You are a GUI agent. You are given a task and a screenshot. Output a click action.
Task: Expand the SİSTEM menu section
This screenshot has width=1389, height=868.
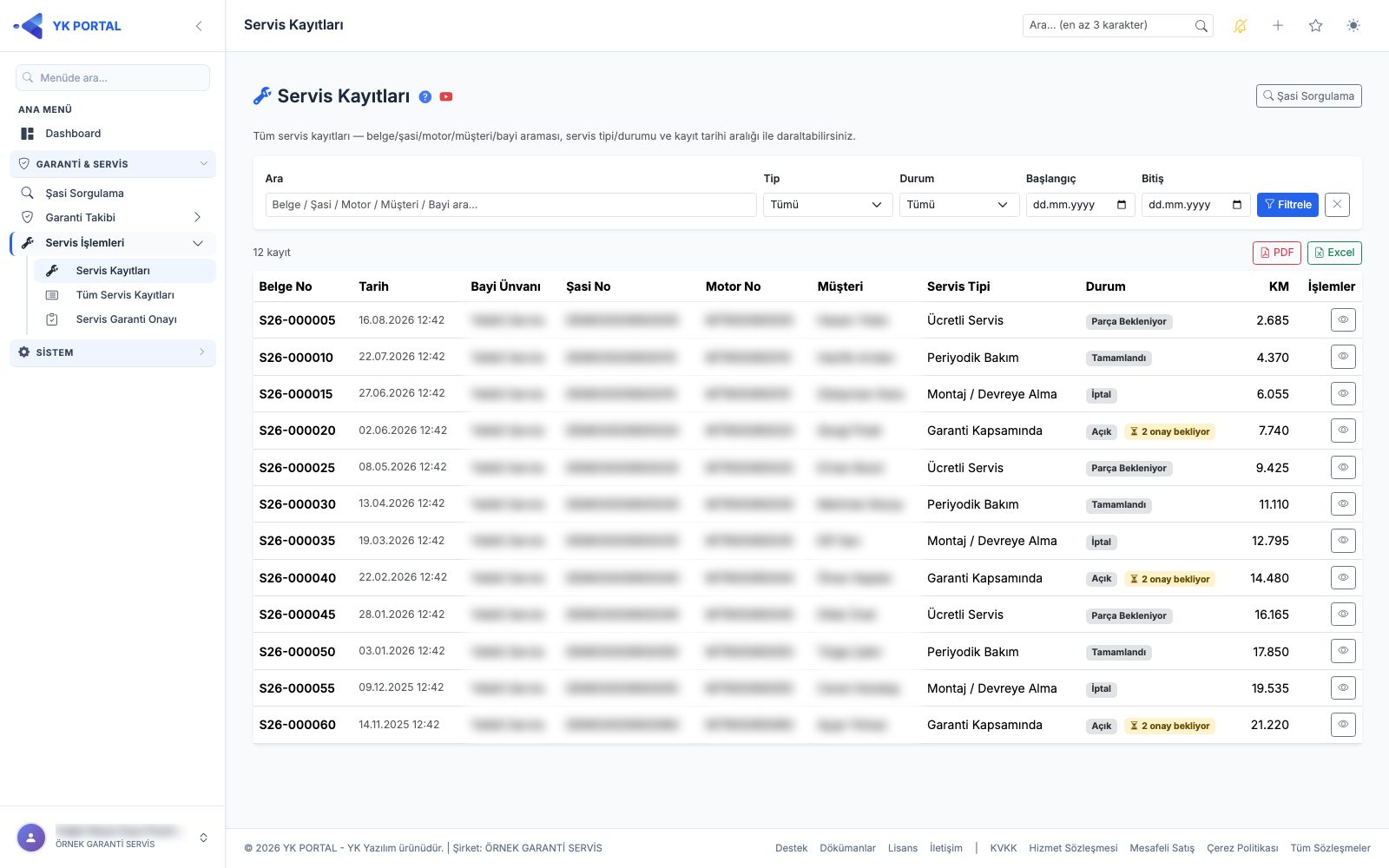tap(113, 352)
